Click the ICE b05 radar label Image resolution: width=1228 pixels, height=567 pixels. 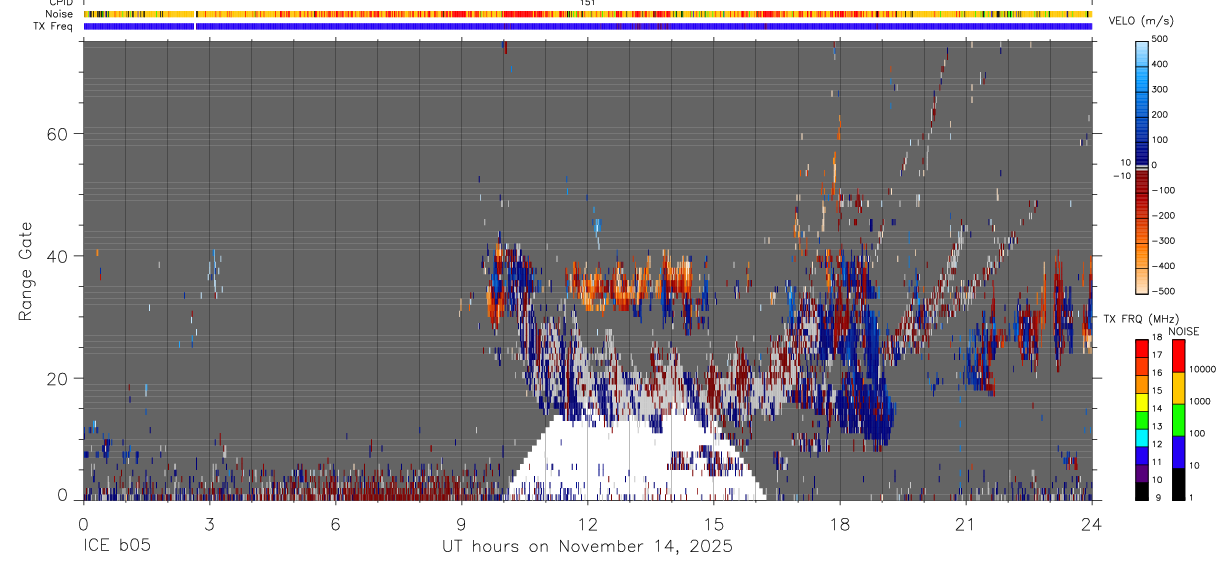pos(115,546)
